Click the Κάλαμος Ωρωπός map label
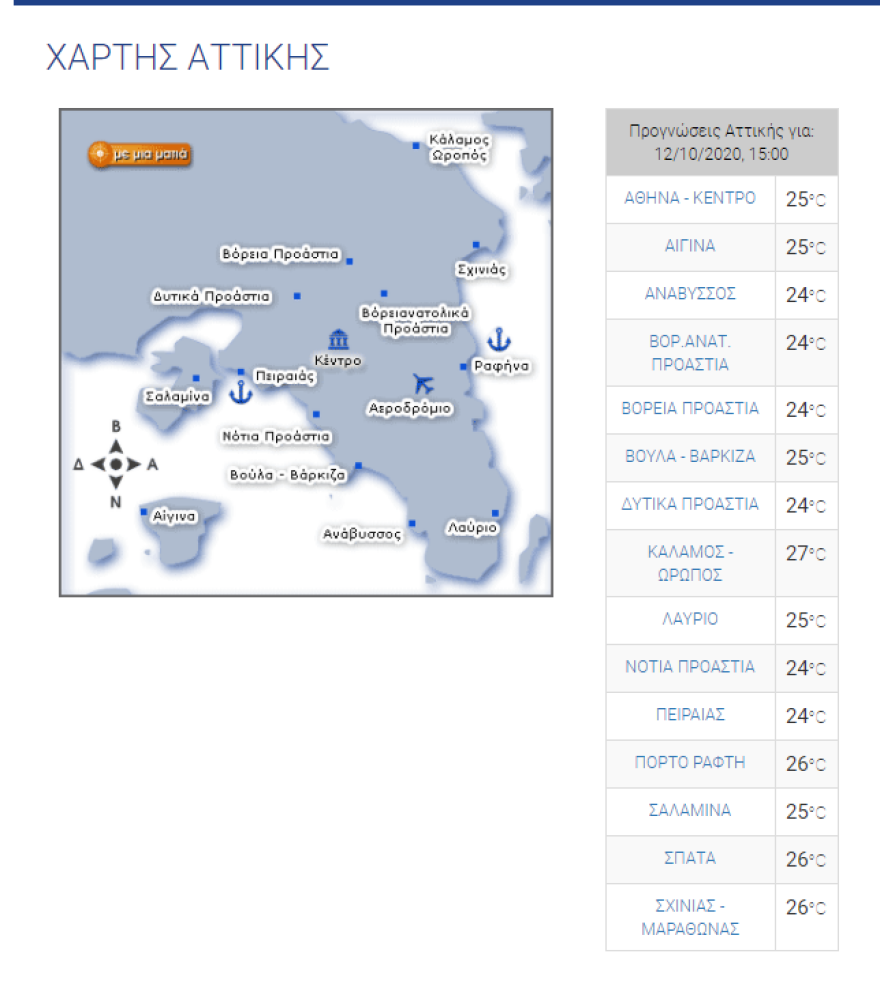Viewport: 880px width, 1006px height. [458, 147]
